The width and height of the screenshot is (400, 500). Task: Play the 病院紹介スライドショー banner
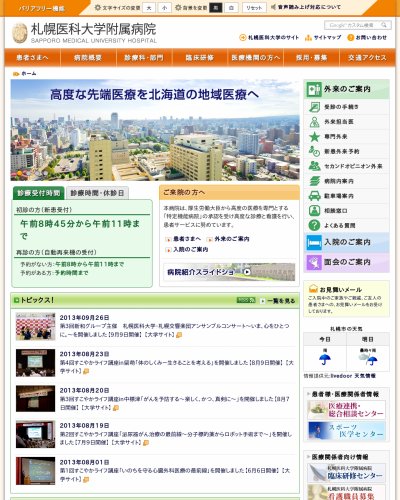point(229,272)
